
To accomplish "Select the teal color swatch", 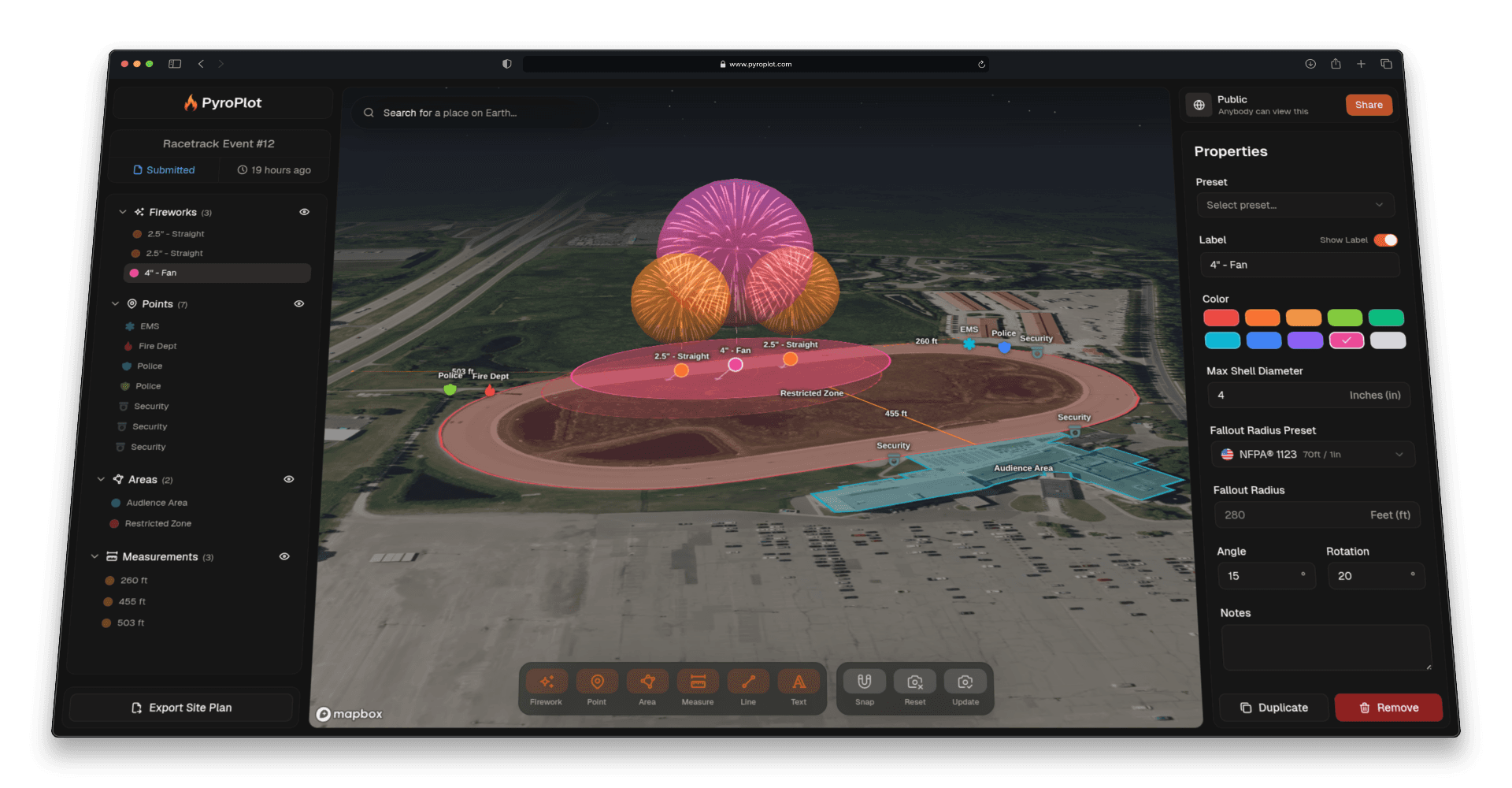I will click(x=1222, y=340).
